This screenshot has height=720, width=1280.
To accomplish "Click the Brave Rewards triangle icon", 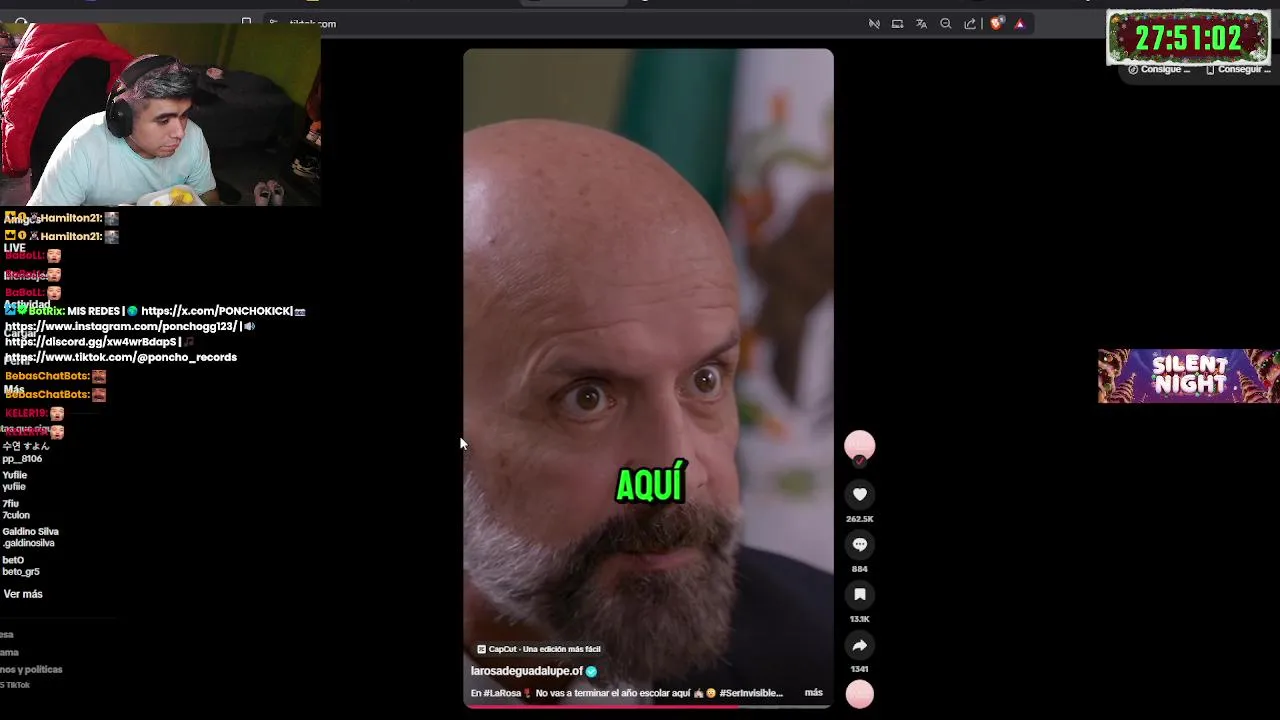I will click(x=1019, y=23).
